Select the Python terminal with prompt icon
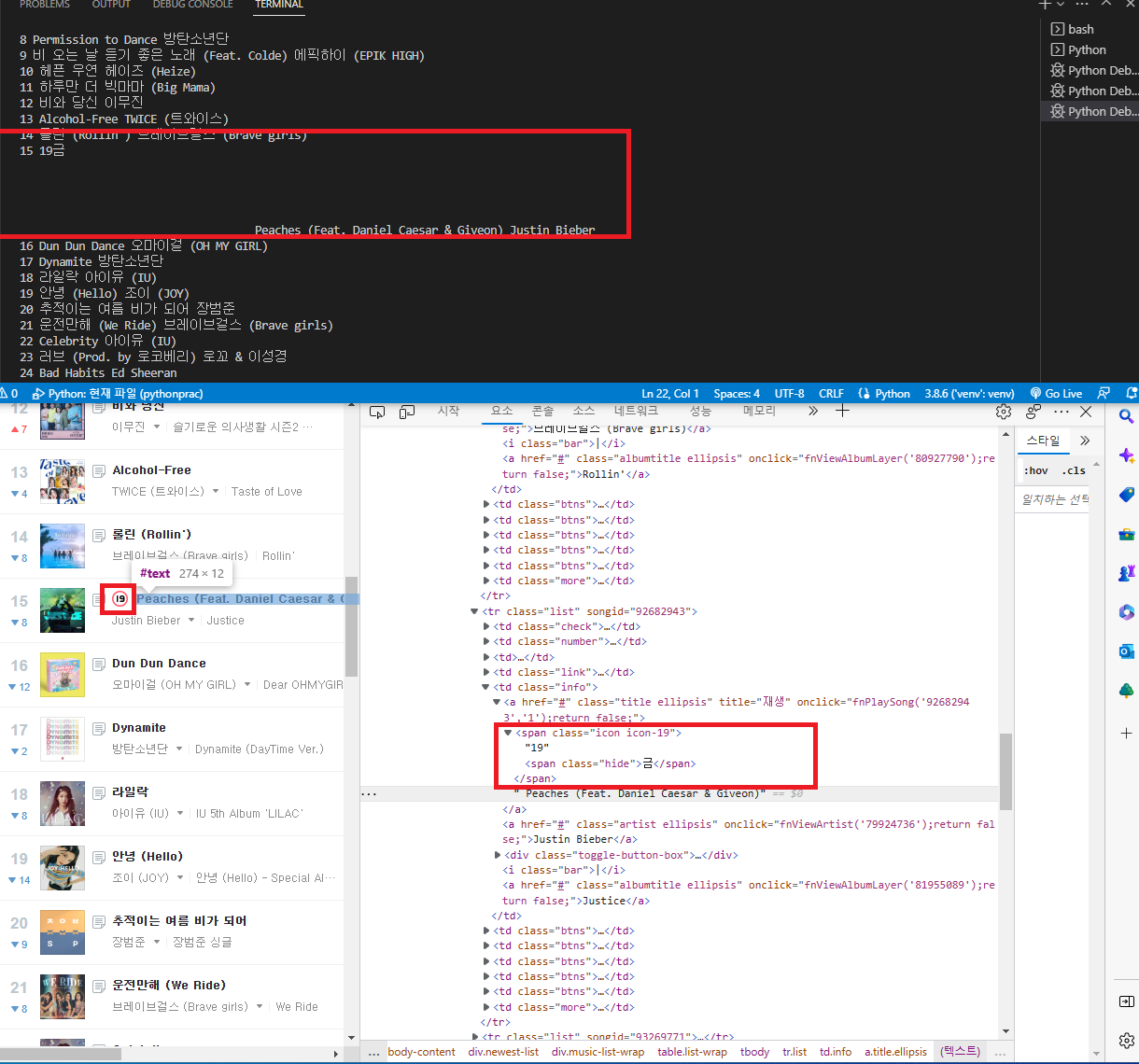Viewport: 1139px width, 1064px height. [1089, 49]
